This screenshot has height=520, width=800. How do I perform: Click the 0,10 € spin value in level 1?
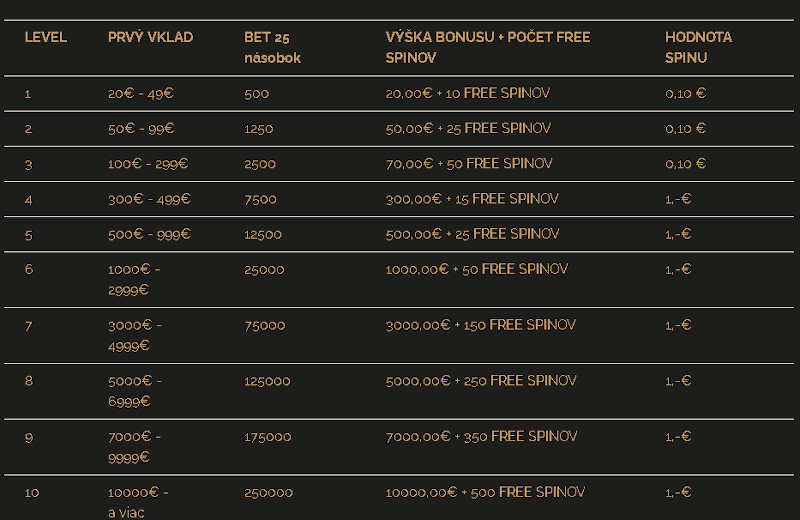(685, 93)
